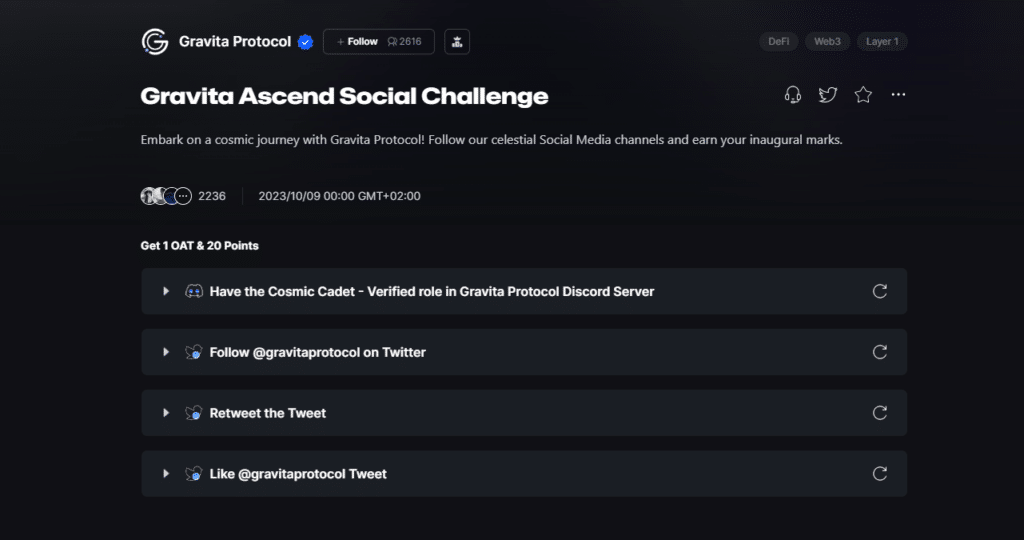The width and height of the screenshot is (1024, 540).
Task: Open the Gravita Protocol name link
Action: point(235,42)
